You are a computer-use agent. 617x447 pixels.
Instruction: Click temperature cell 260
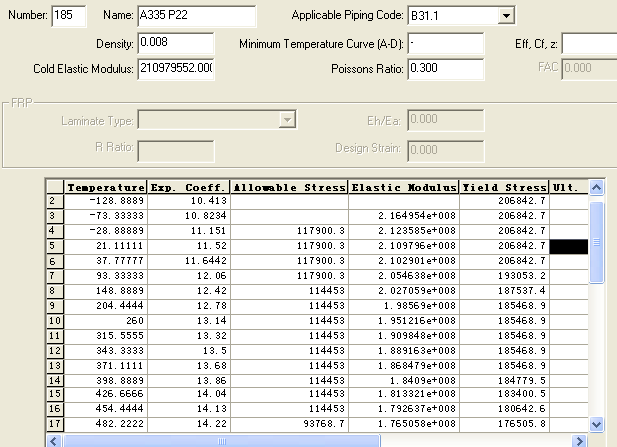[105, 321]
